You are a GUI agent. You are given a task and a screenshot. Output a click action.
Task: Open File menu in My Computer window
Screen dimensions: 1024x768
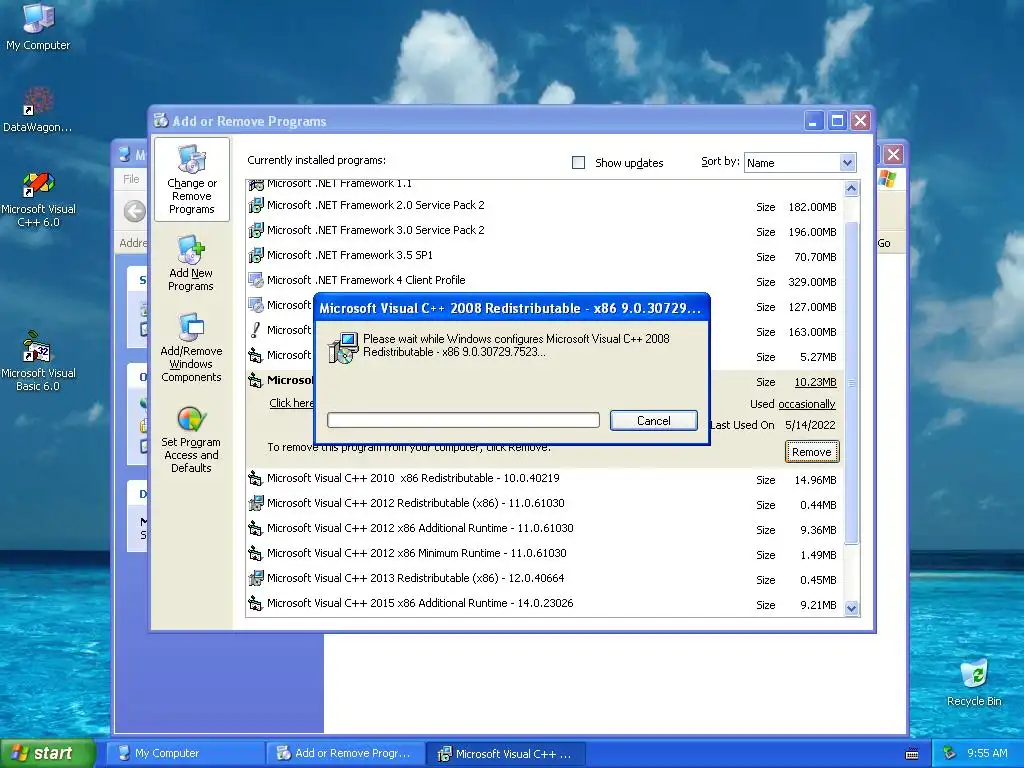pyautogui.click(x=131, y=179)
